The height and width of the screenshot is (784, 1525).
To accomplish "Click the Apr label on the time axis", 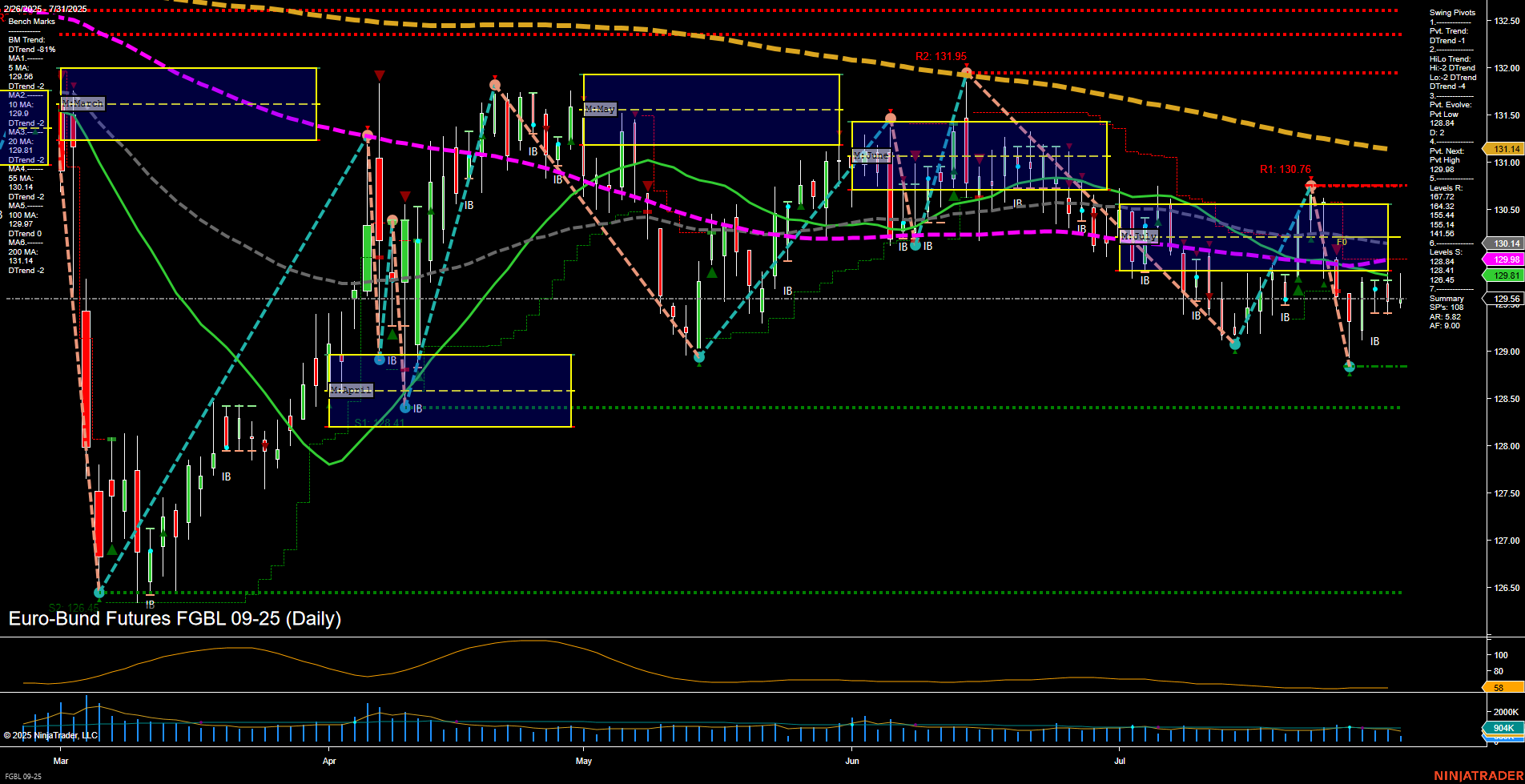I will pyautogui.click(x=329, y=761).
